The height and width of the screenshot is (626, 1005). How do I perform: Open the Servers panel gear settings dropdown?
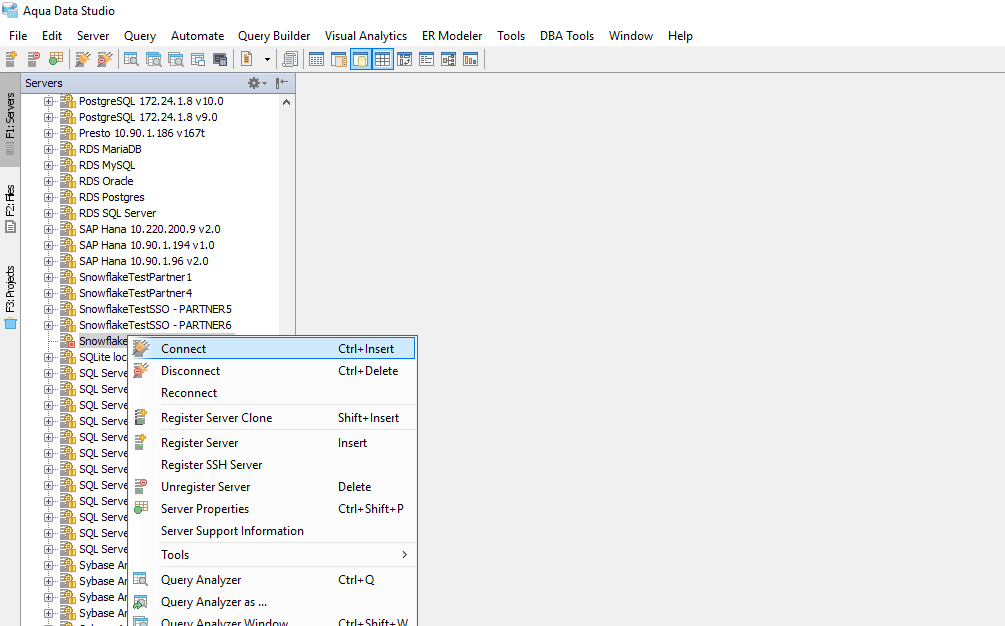(257, 83)
